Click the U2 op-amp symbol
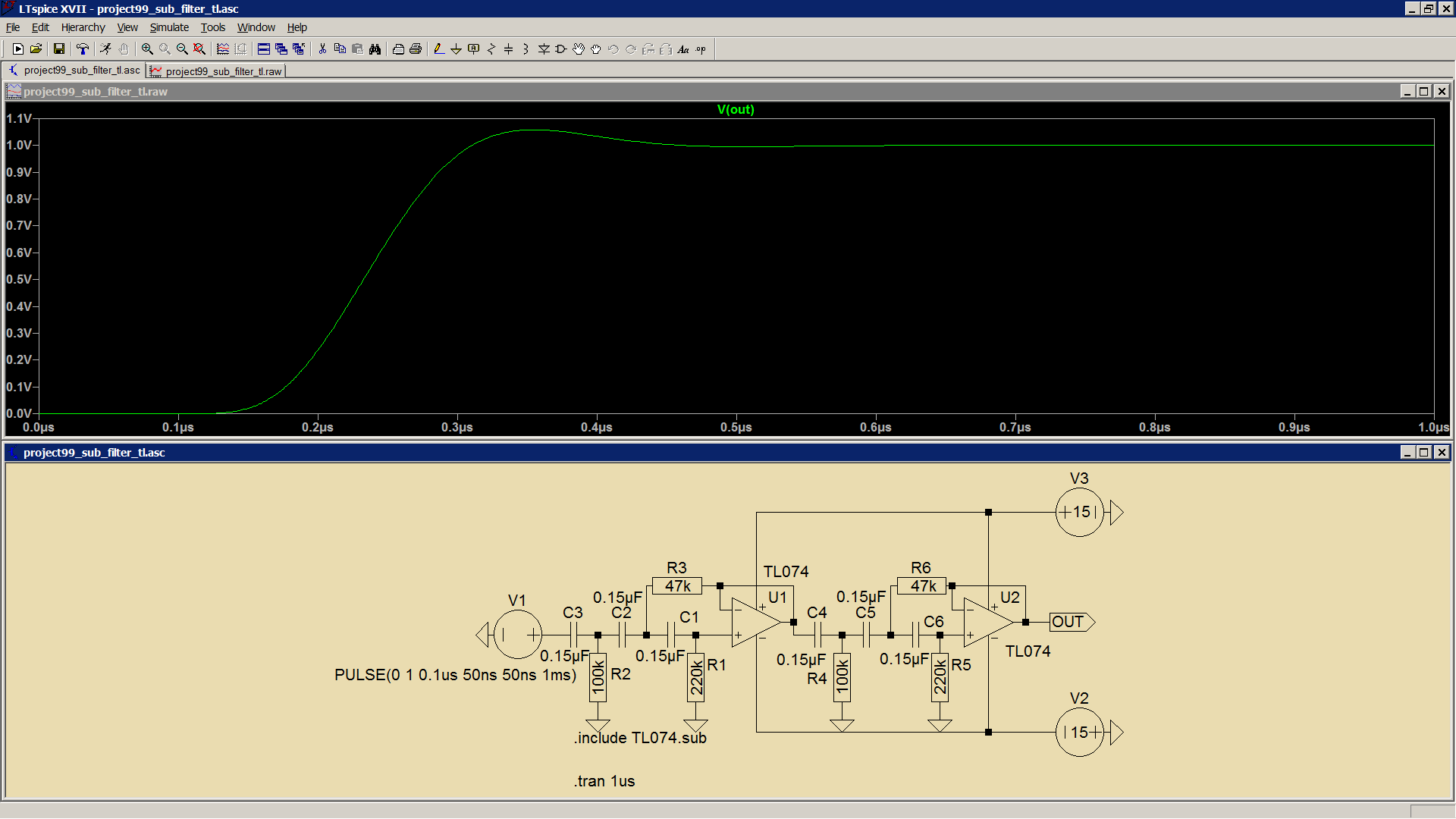The image size is (1456, 819). (x=988, y=622)
